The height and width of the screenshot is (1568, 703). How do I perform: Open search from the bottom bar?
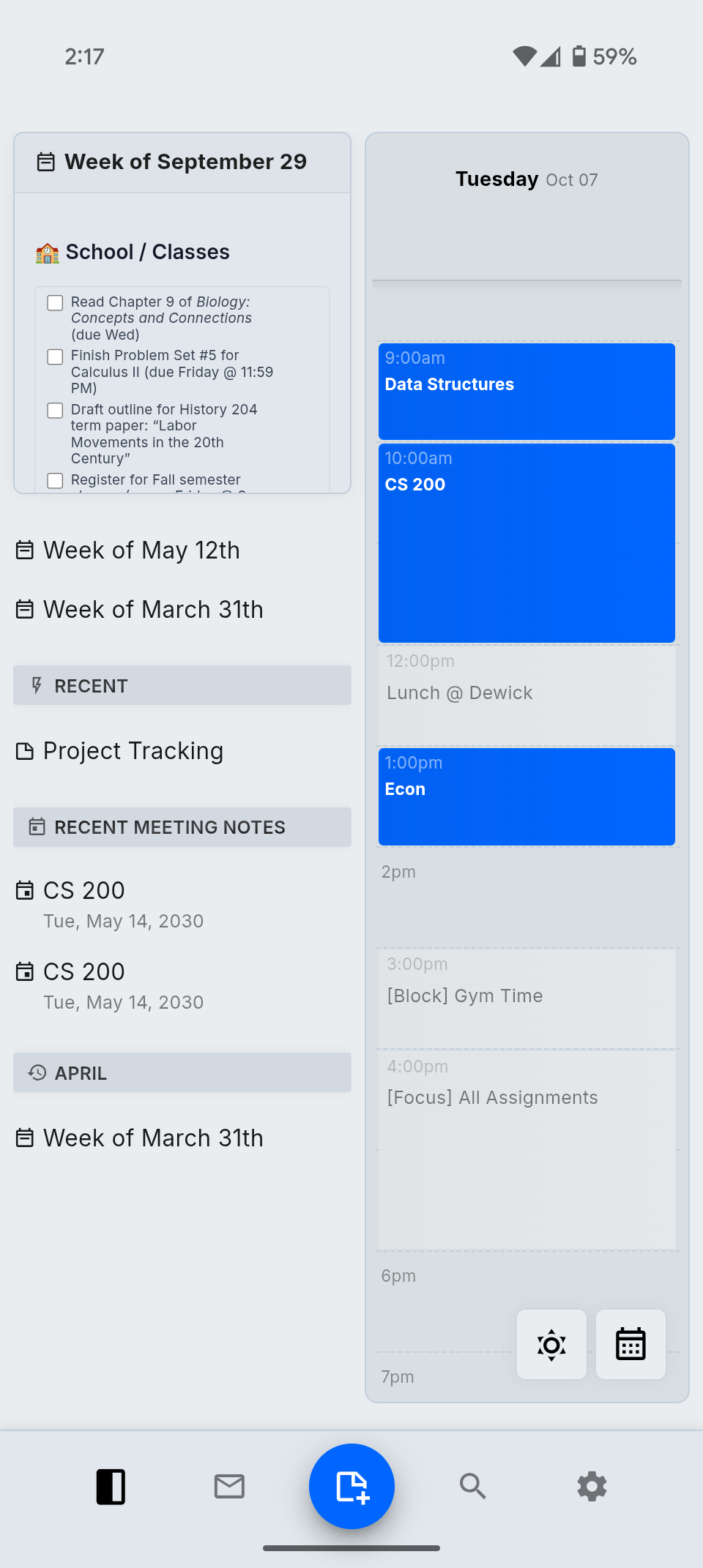[x=473, y=1486]
